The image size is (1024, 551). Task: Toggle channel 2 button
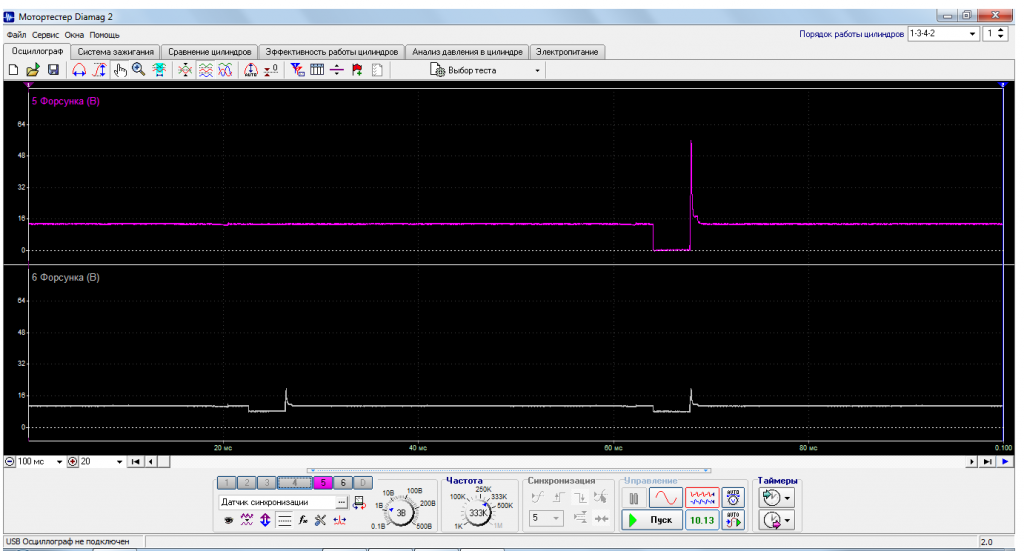pos(246,483)
